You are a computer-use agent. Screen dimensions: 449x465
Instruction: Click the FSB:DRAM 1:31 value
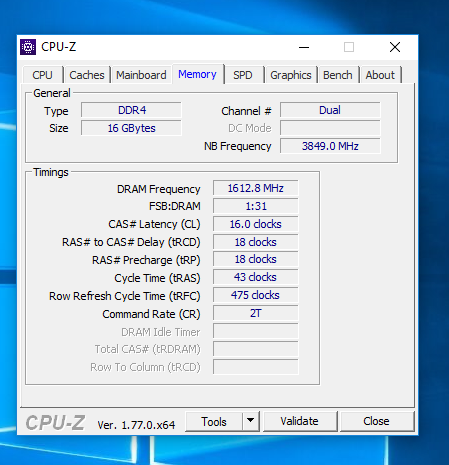click(256, 206)
